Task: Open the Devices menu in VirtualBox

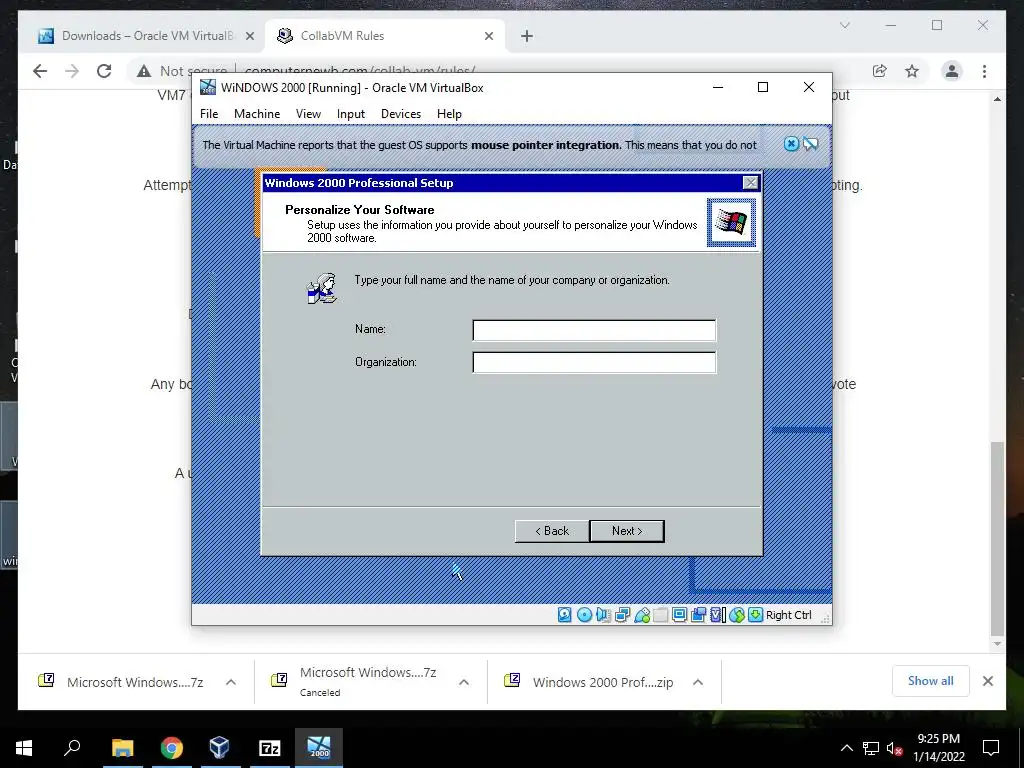Action: 401,114
